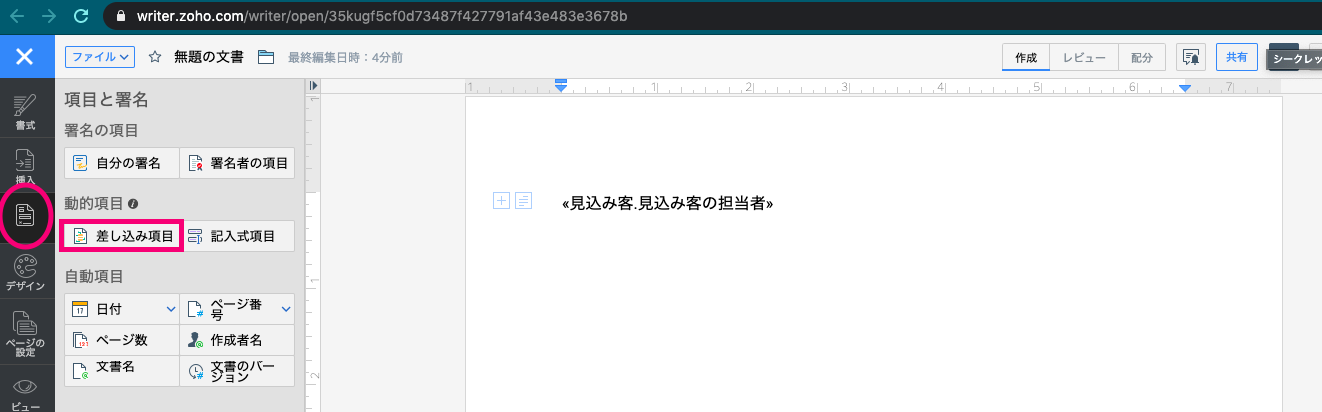Open the ファイル dropdown menu
This screenshot has width=1322, height=412.
[100, 57]
